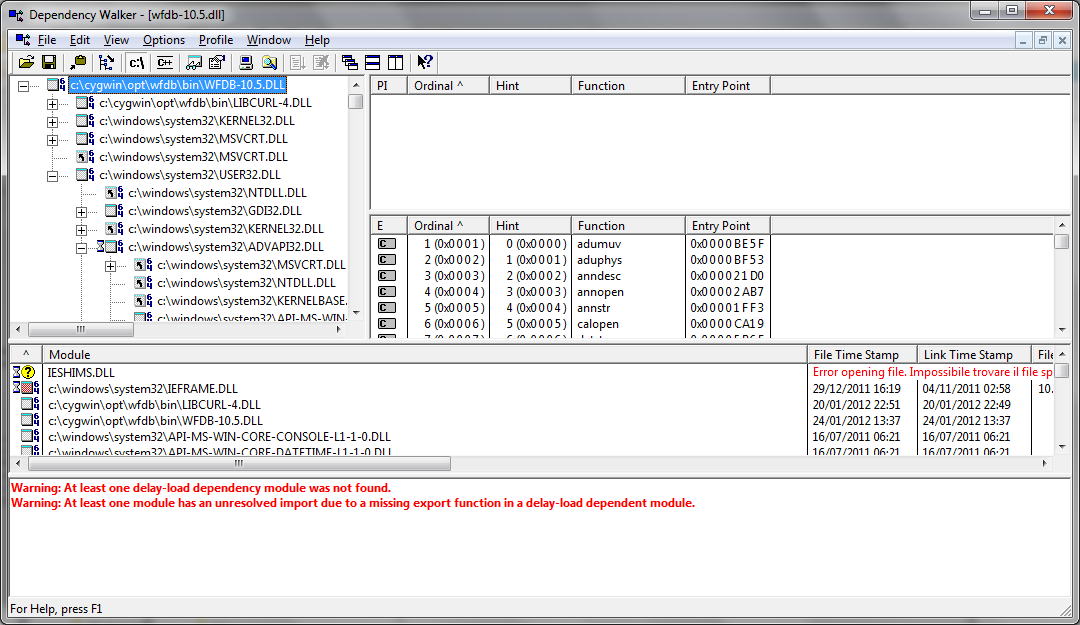Toggle the Undecorate C++ Functions button
Screen dimensions: 1080x625
(x=164, y=62)
